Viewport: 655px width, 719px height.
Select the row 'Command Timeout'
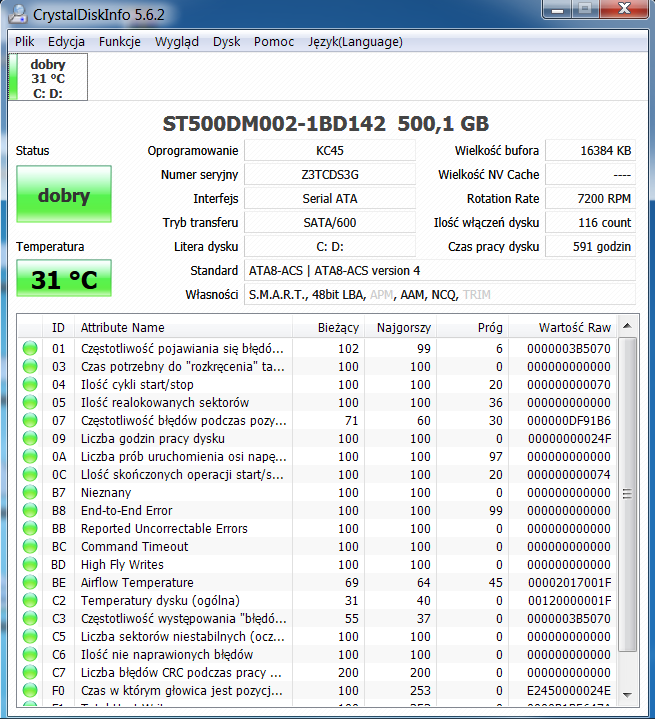317,547
